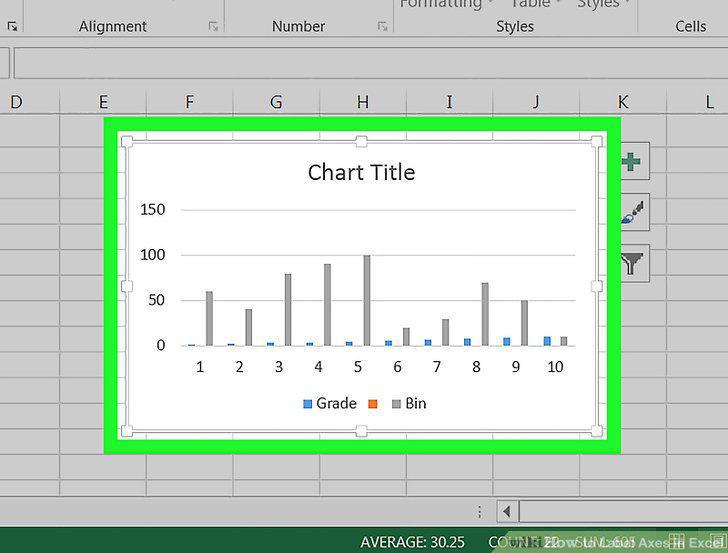
Task: Open Chart Elements plus button
Action: [634, 162]
